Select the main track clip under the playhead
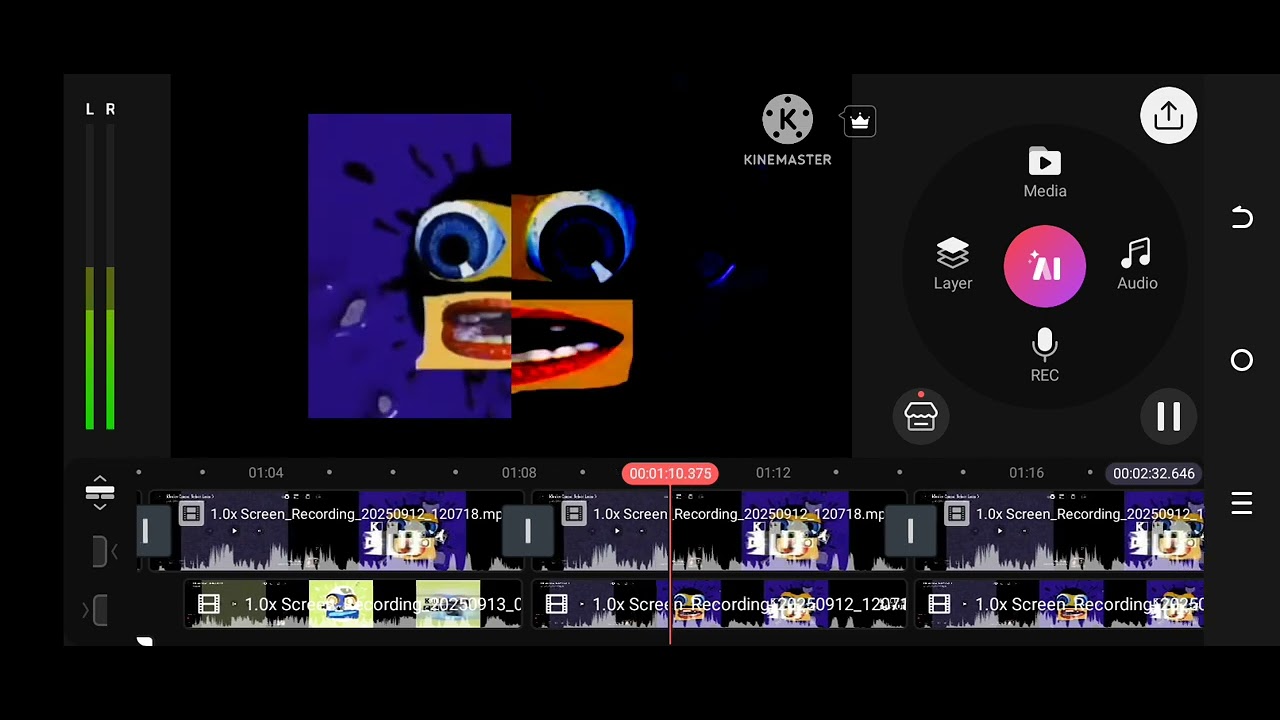Image resolution: width=1280 pixels, height=720 pixels. [x=719, y=531]
